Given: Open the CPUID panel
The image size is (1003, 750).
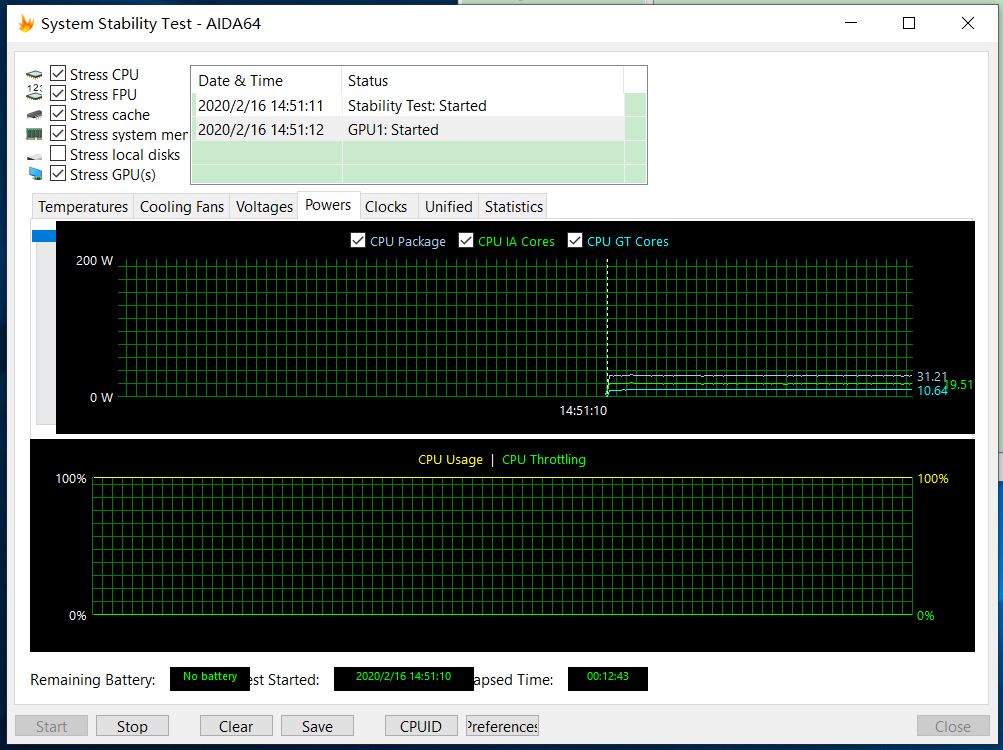Looking at the screenshot, I should (x=421, y=726).
